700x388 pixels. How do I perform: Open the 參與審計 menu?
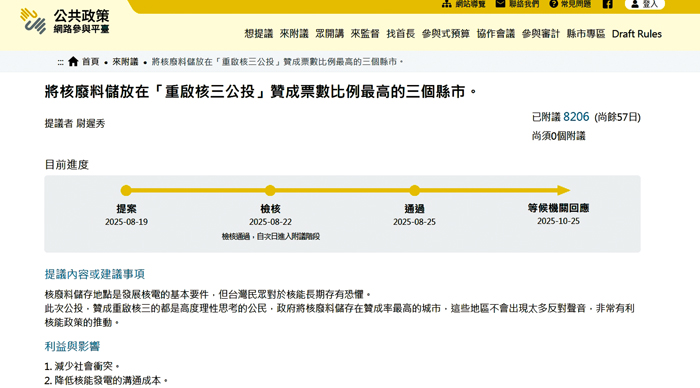pos(541,34)
